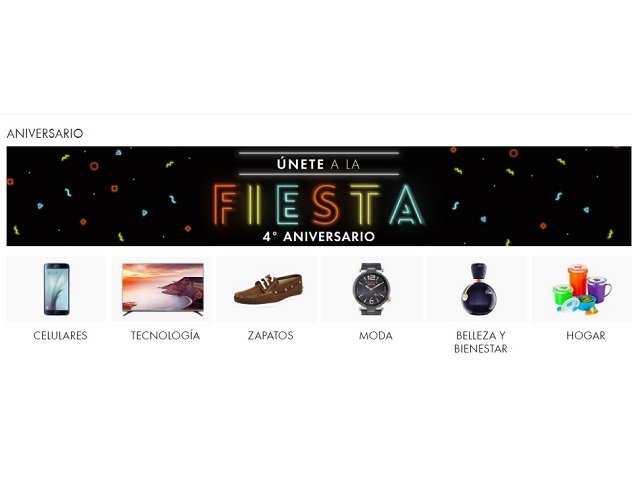Choose the wristwatch Moda image
This screenshot has width=640, height=480.
371,289
